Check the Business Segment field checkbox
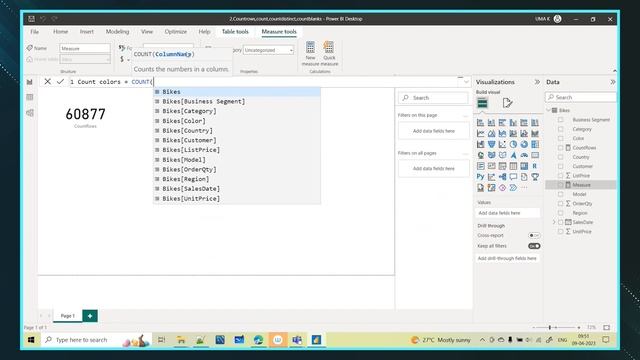 click(x=560, y=120)
